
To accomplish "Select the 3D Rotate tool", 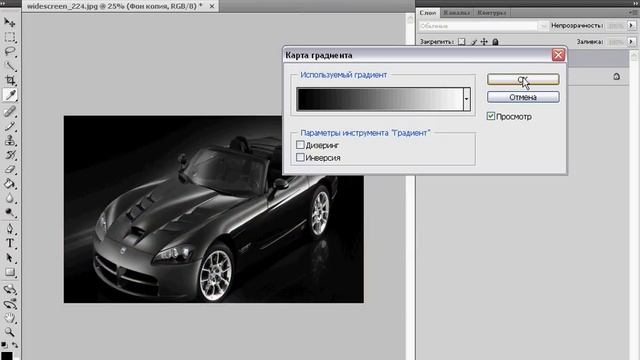I will point(10,289).
